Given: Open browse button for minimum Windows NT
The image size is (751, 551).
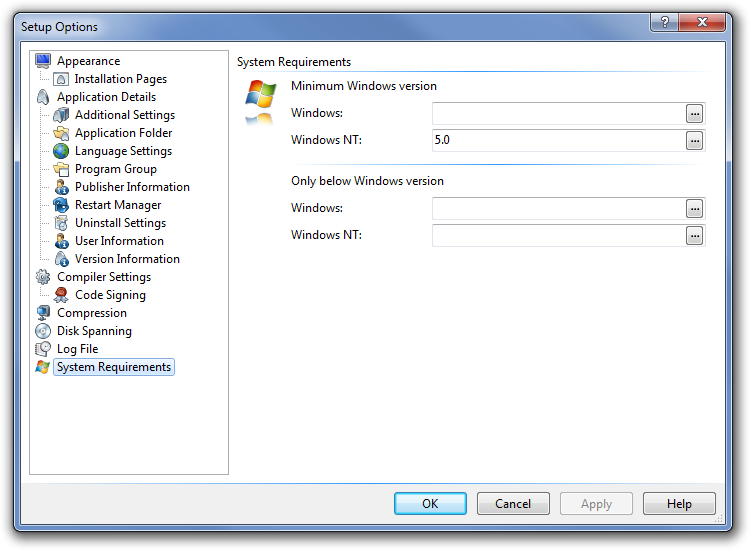Looking at the screenshot, I should click(x=695, y=141).
